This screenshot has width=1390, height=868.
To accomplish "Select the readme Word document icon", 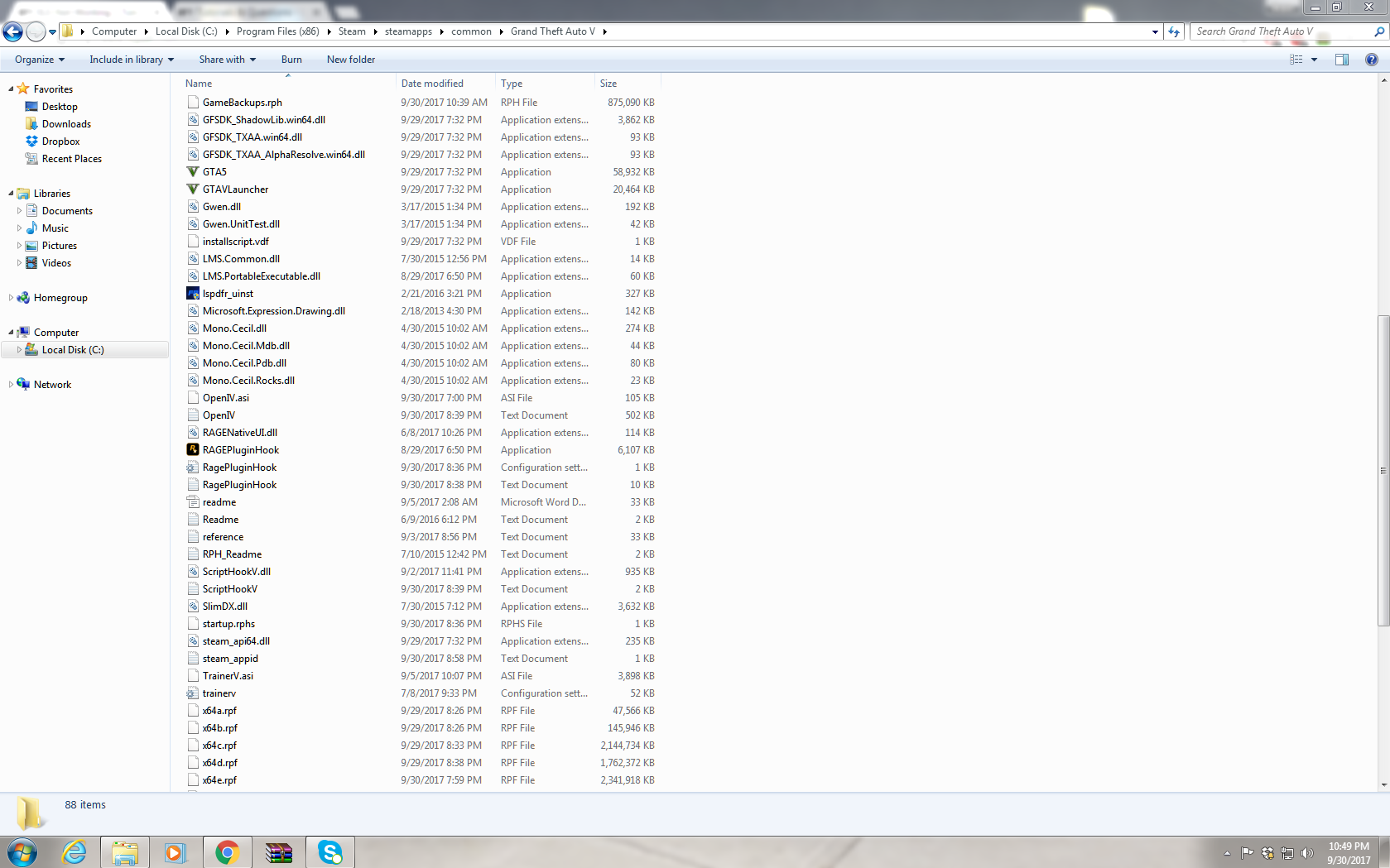I will point(193,502).
